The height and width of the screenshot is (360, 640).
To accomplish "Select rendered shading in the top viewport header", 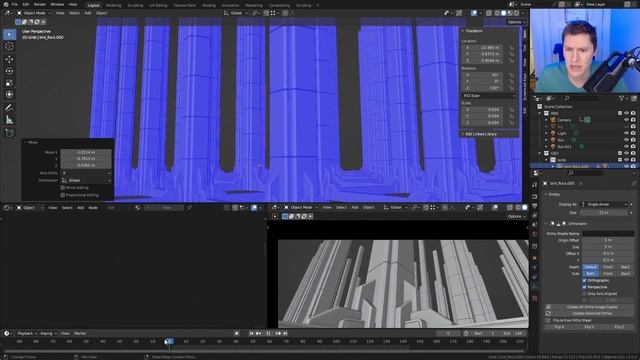I will pyautogui.click(x=517, y=13).
